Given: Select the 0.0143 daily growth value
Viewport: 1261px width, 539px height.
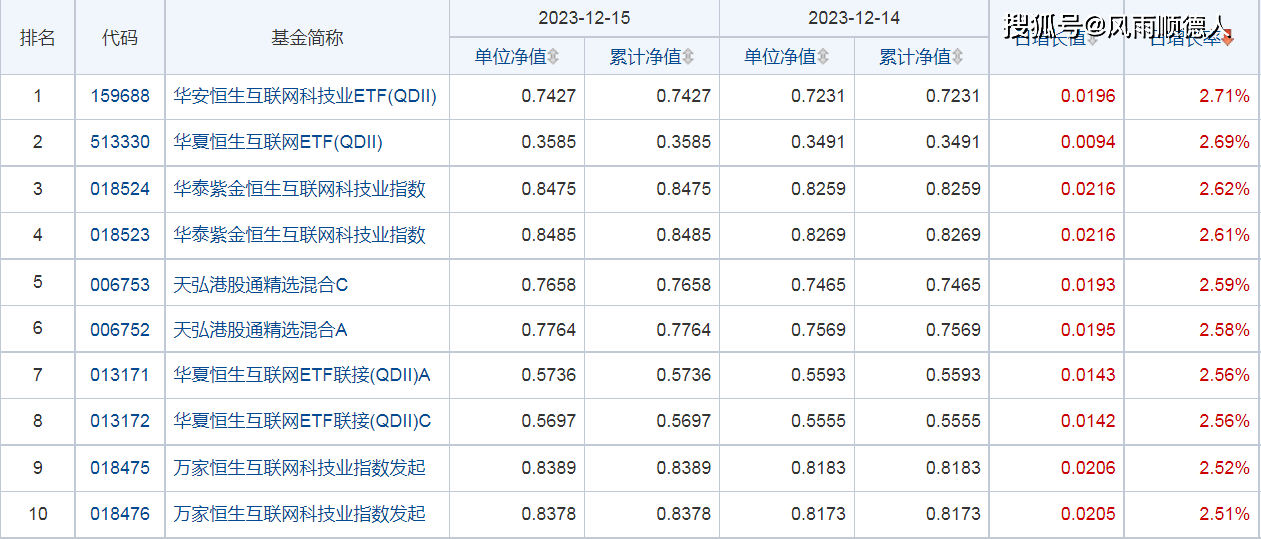Looking at the screenshot, I should 1088,375.
